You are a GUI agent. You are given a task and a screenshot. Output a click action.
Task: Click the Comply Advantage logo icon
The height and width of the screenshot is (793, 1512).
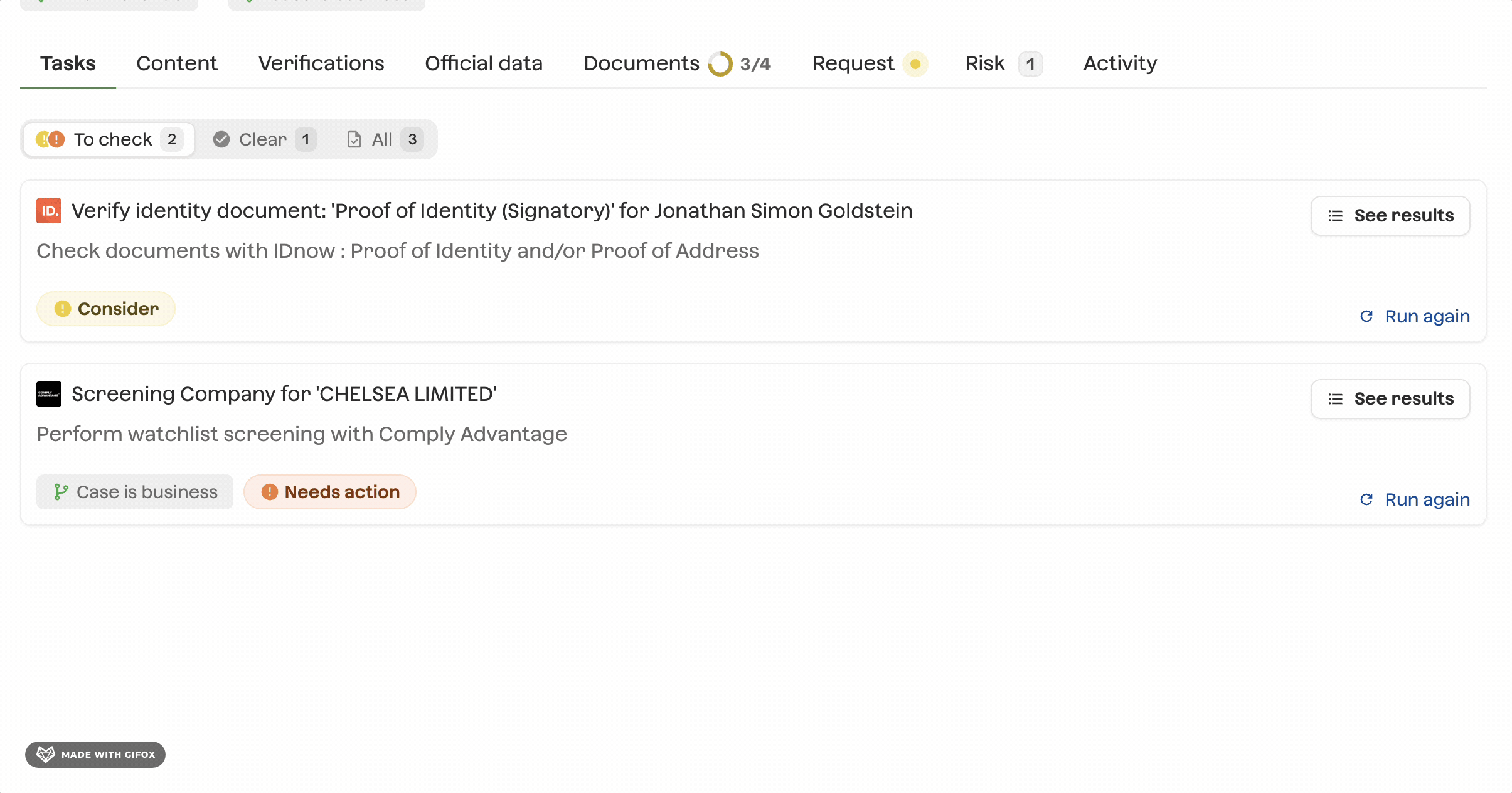(48, 394)
